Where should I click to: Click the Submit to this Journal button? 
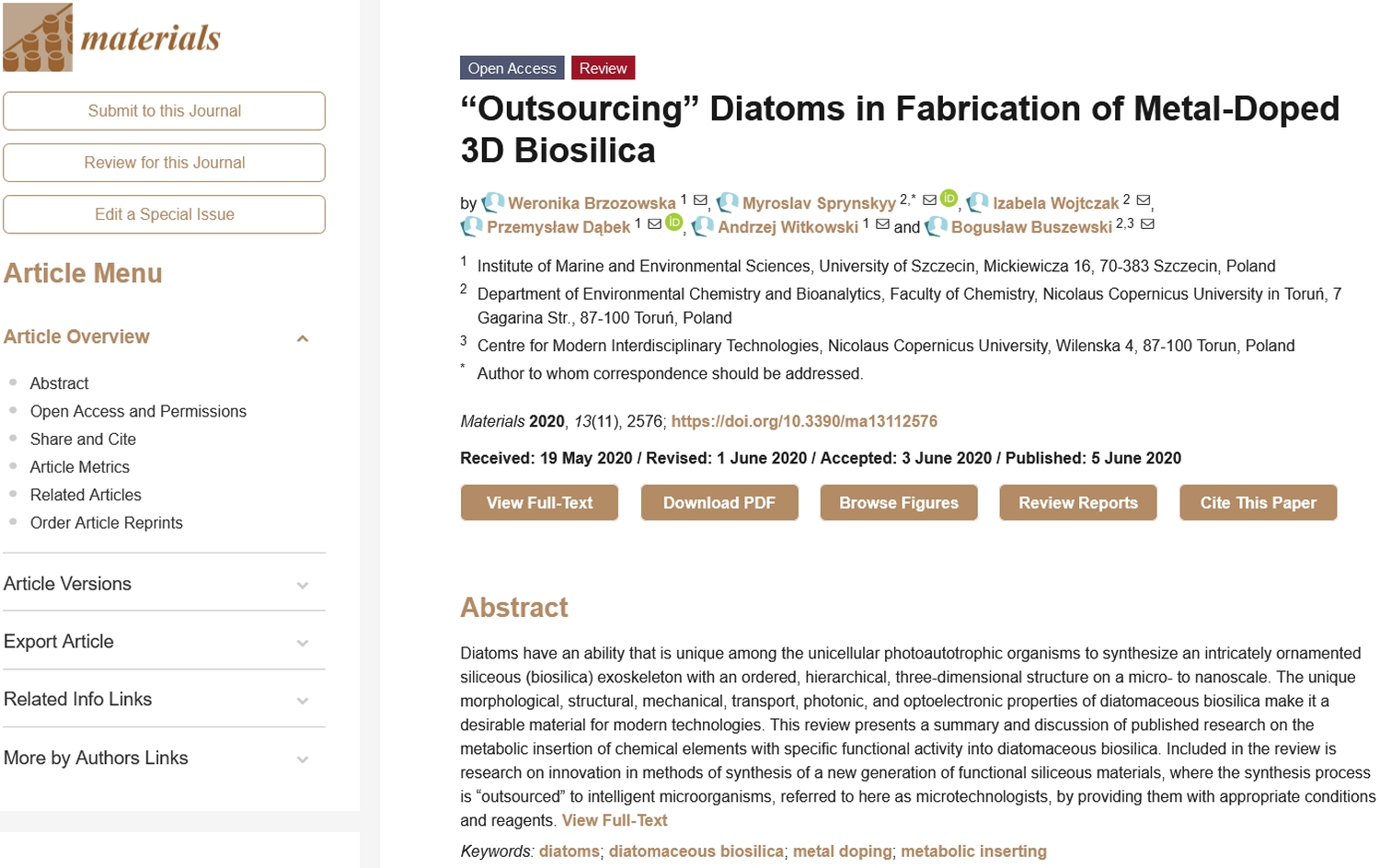coord(164,111)
